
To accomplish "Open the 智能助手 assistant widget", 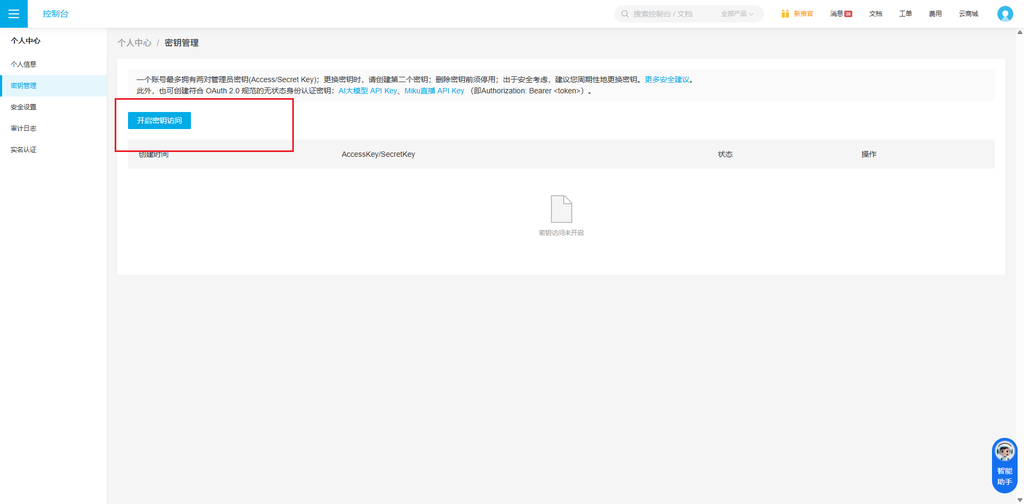I will point(1004,465).
